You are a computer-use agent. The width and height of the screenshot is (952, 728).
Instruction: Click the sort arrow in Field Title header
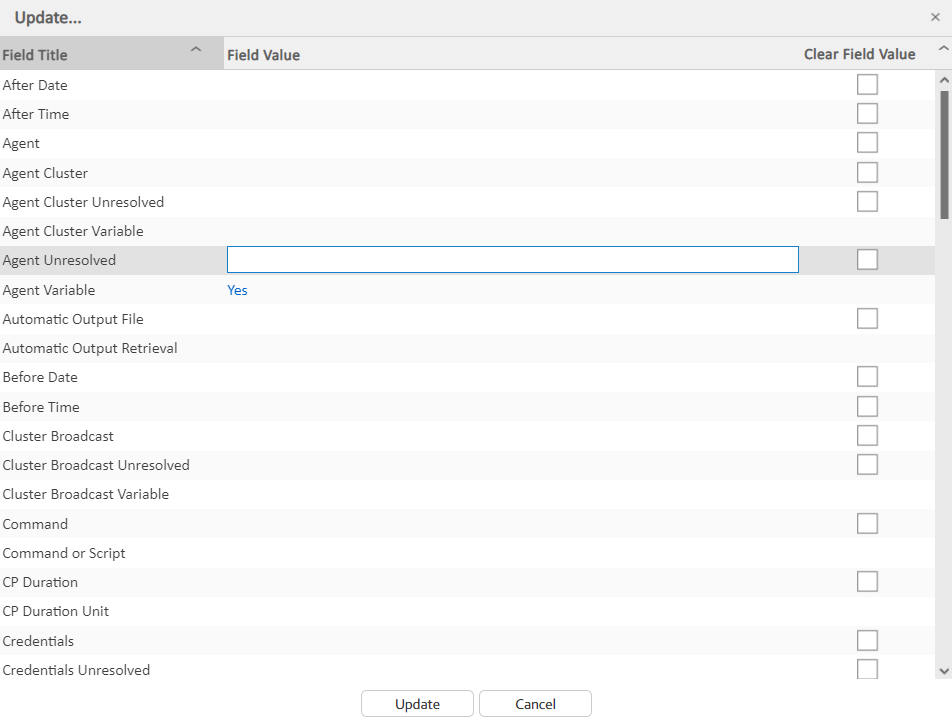coord(196,50)
